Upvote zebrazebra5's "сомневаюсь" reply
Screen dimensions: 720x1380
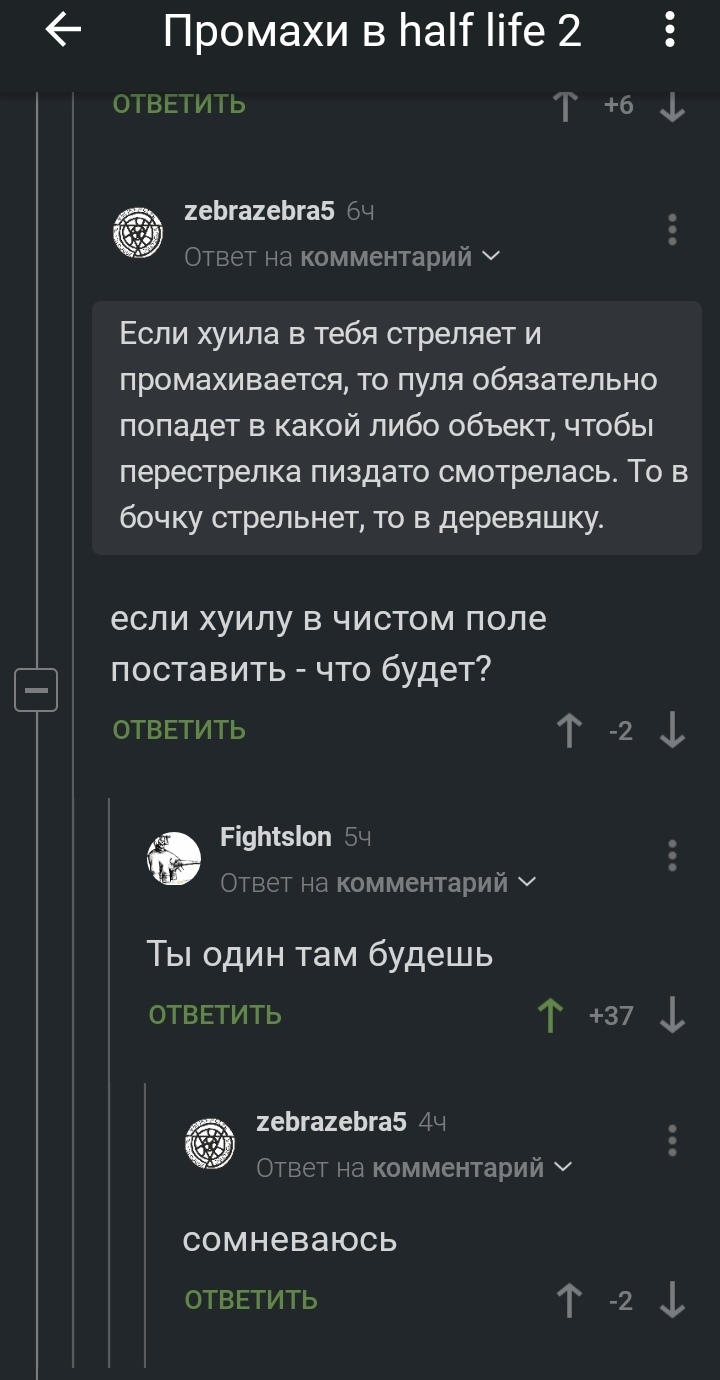click(570, 1300)
